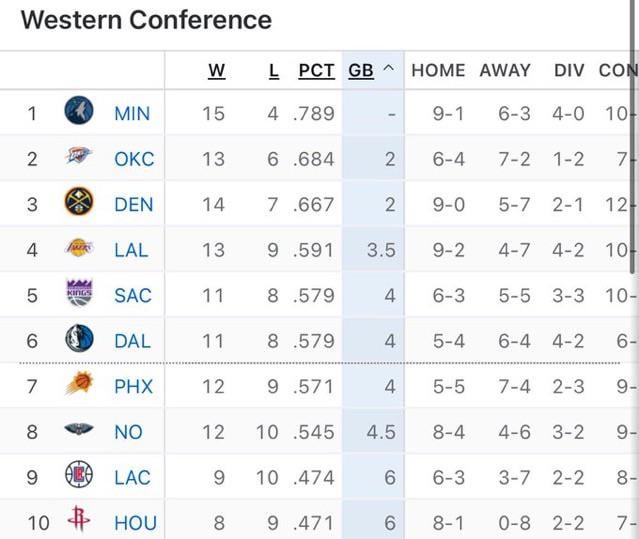Toggle the GB column sort arrow

pyautogui.click(x=388, y=71)
